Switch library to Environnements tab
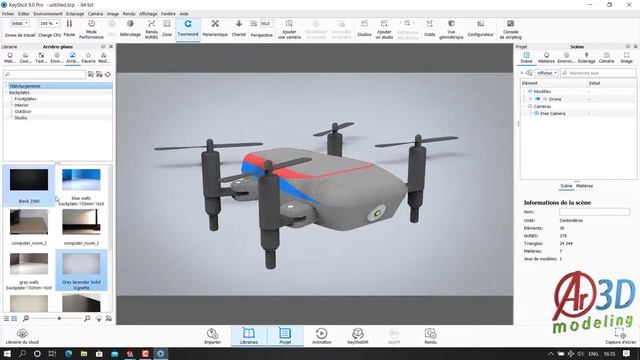 click(x=57, y=58)
